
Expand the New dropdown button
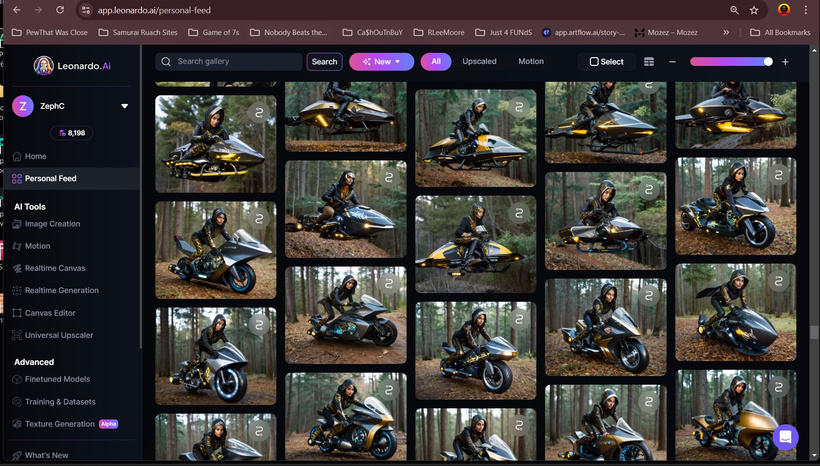coord(381,62)
